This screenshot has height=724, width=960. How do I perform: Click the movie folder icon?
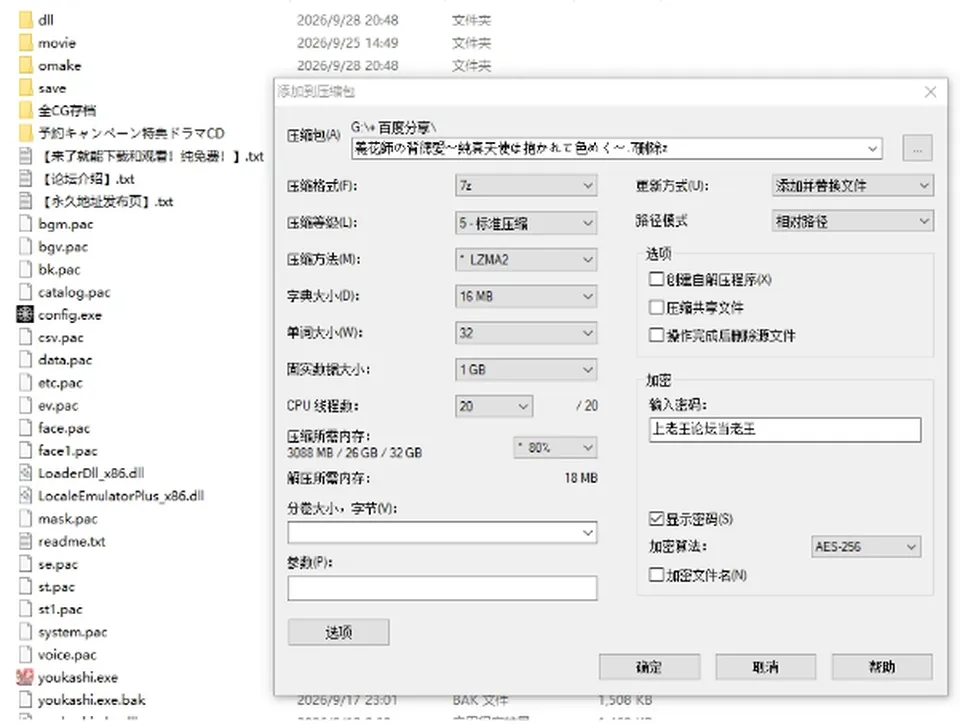pos(26,43)
